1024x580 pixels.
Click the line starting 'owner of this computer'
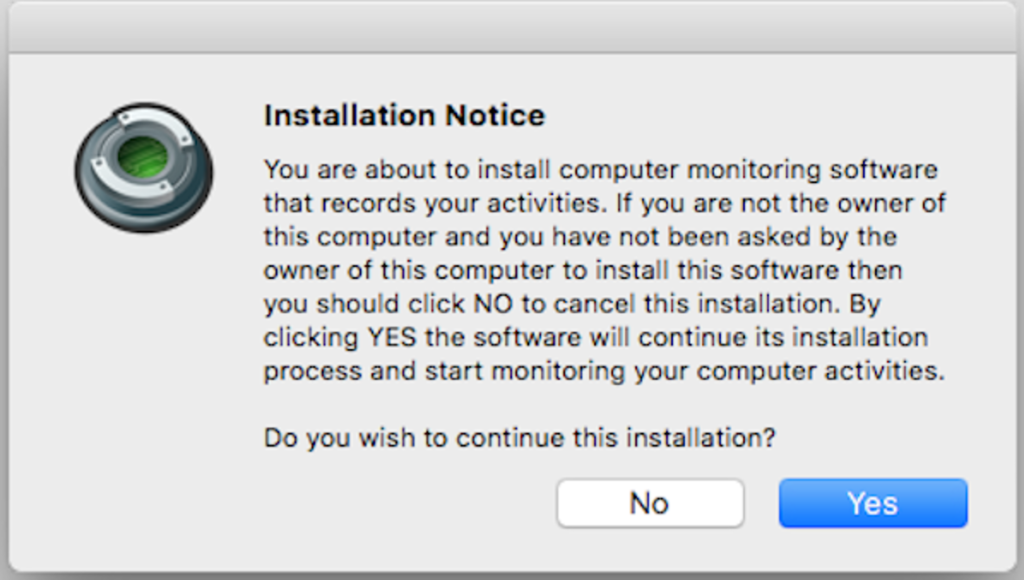click(x=583, y=270)
